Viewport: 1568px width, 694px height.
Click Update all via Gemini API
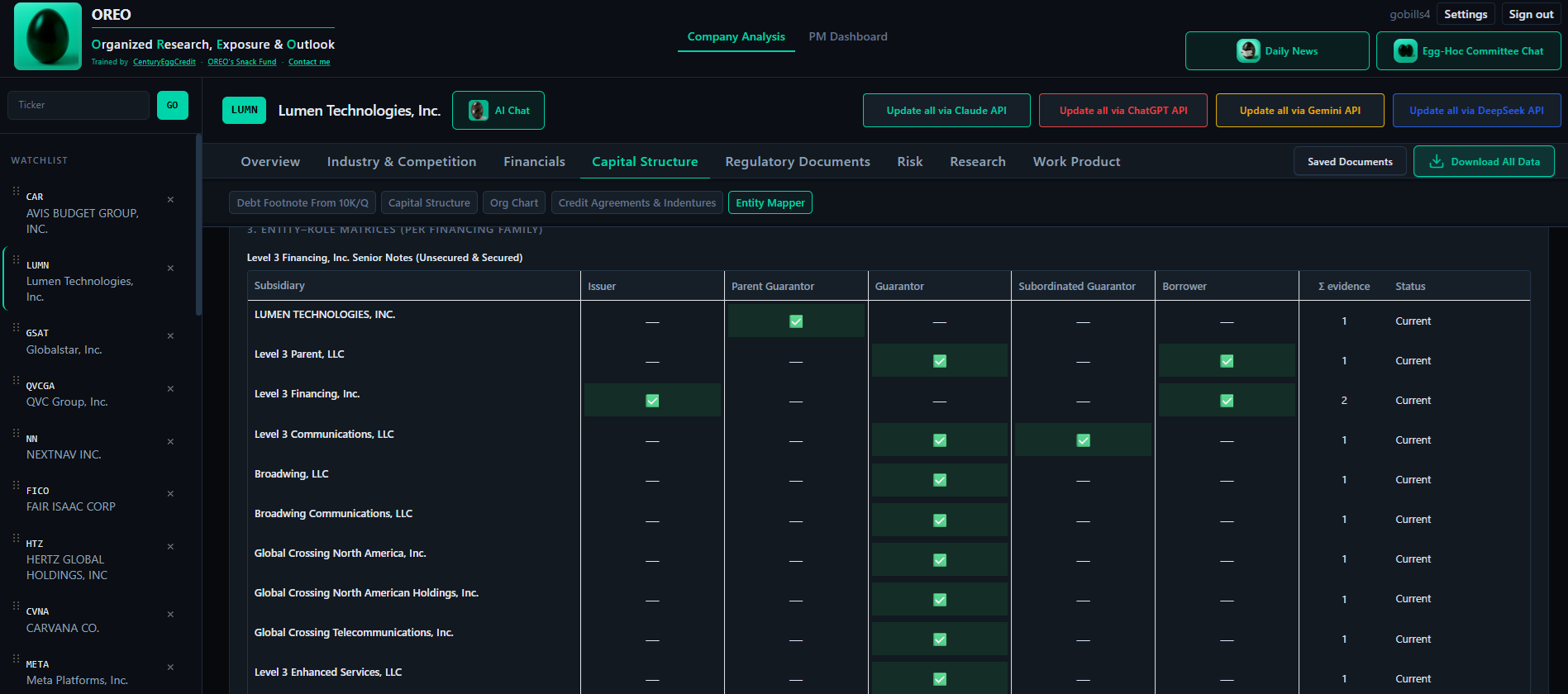1300,110
